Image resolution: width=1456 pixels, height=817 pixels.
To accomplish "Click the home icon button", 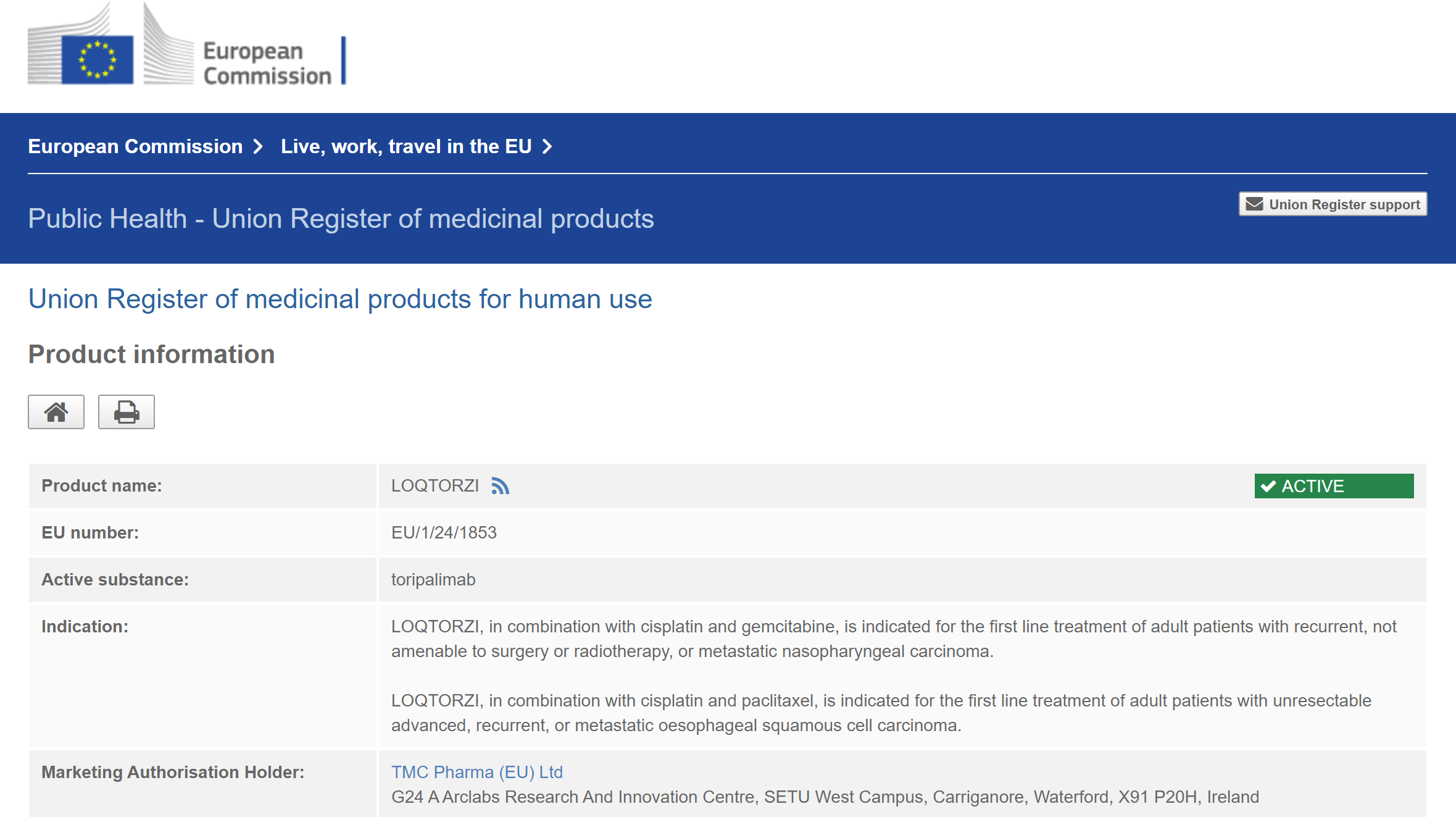I will click(x=56, y=412).
